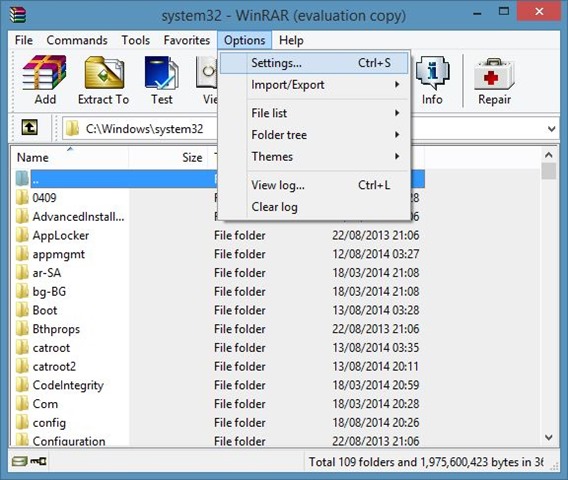568x480 pixels.
Task: Select the Bthprops folder
Action: tap(56, 329)
